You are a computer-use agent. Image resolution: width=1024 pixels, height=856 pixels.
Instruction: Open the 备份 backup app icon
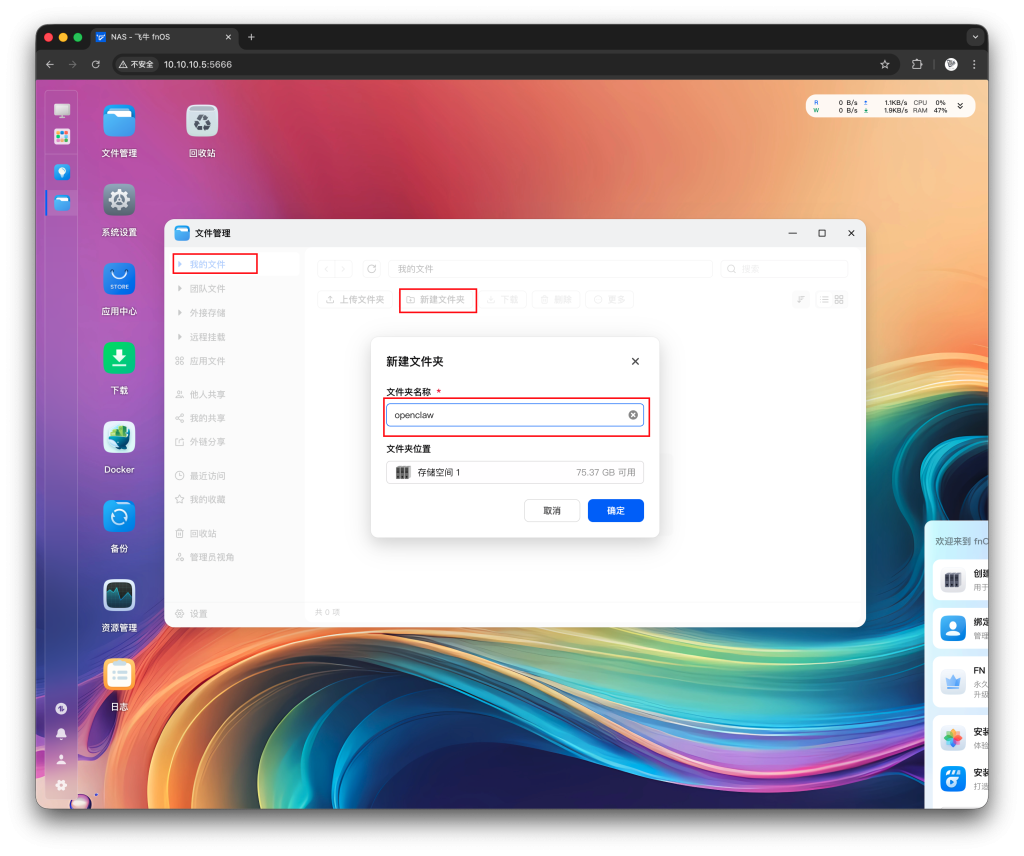[119, 517]
